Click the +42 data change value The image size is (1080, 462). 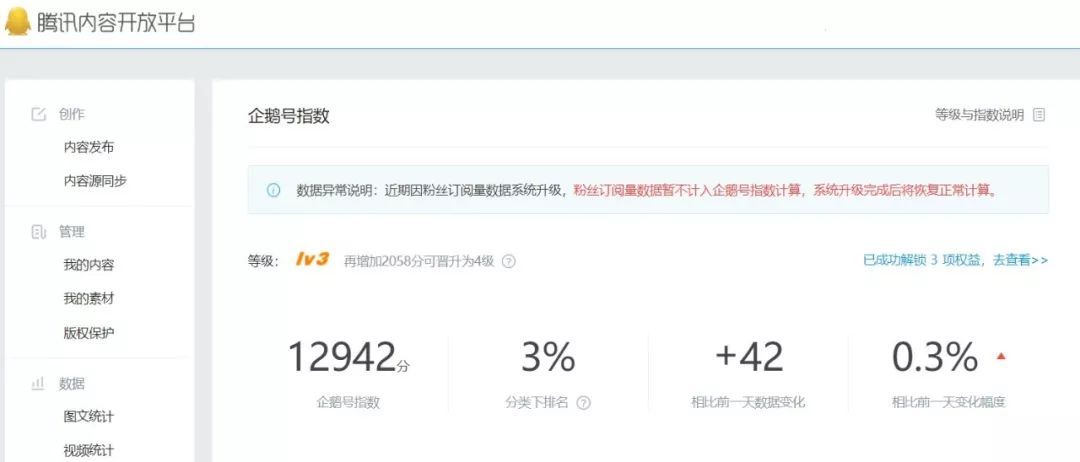[749, 357]
